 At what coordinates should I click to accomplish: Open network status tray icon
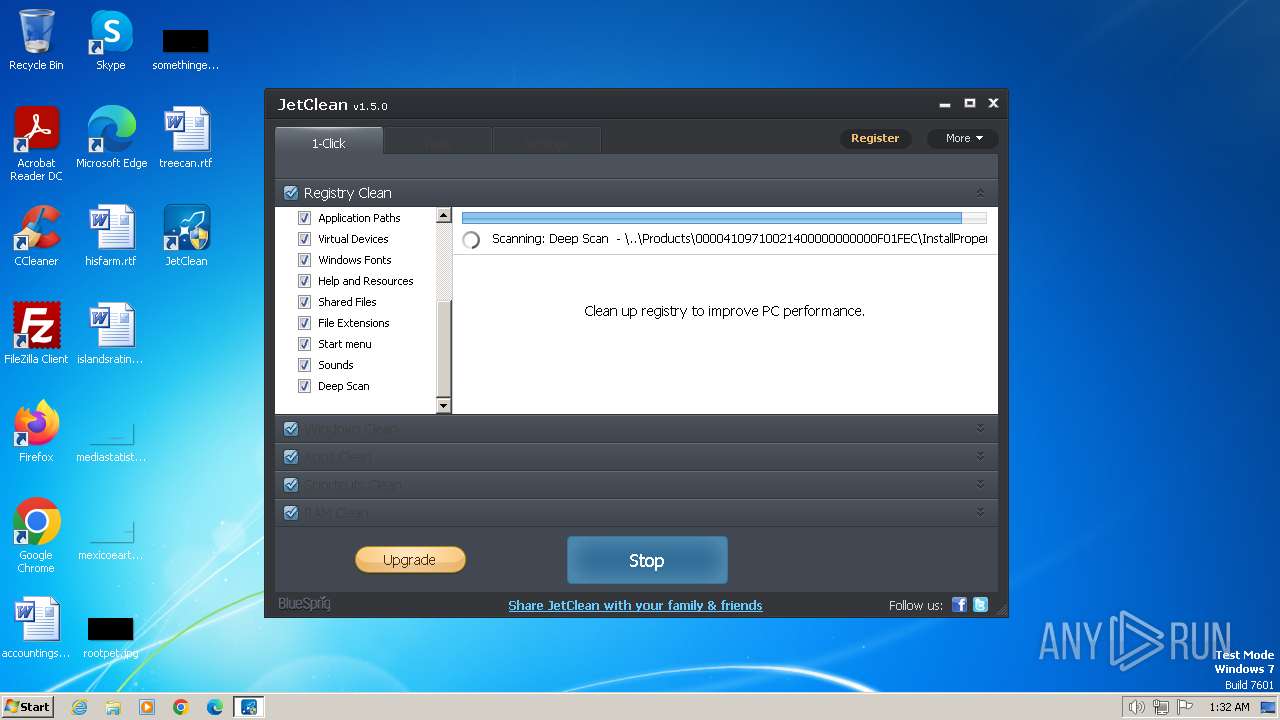point(1161,707)
